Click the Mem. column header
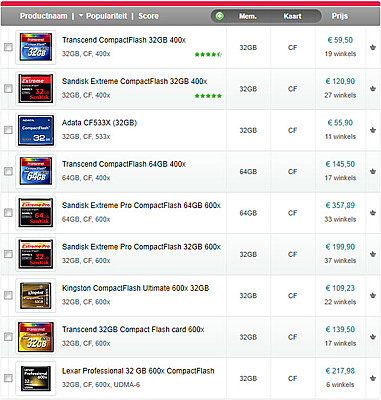The height and width of the screenshot is (400, 381). (x=248, y=16)
